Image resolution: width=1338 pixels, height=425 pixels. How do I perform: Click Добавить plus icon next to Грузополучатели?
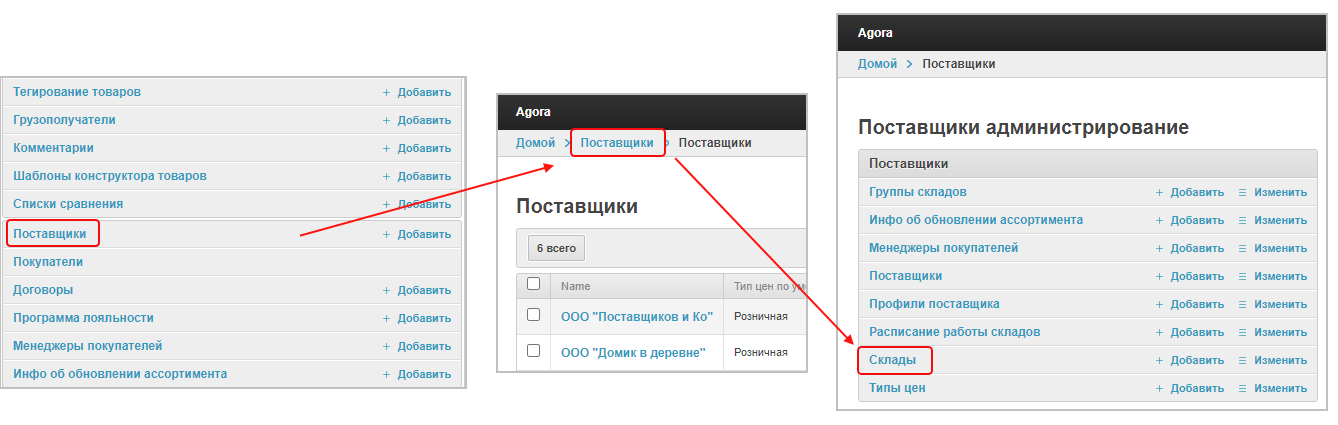[x=387, y=120]
